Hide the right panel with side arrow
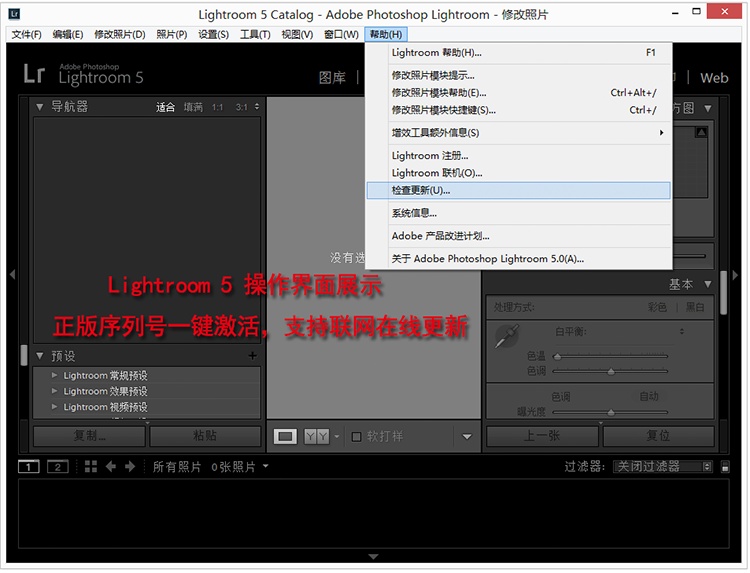750x573 pixels. tap(736, 275)
